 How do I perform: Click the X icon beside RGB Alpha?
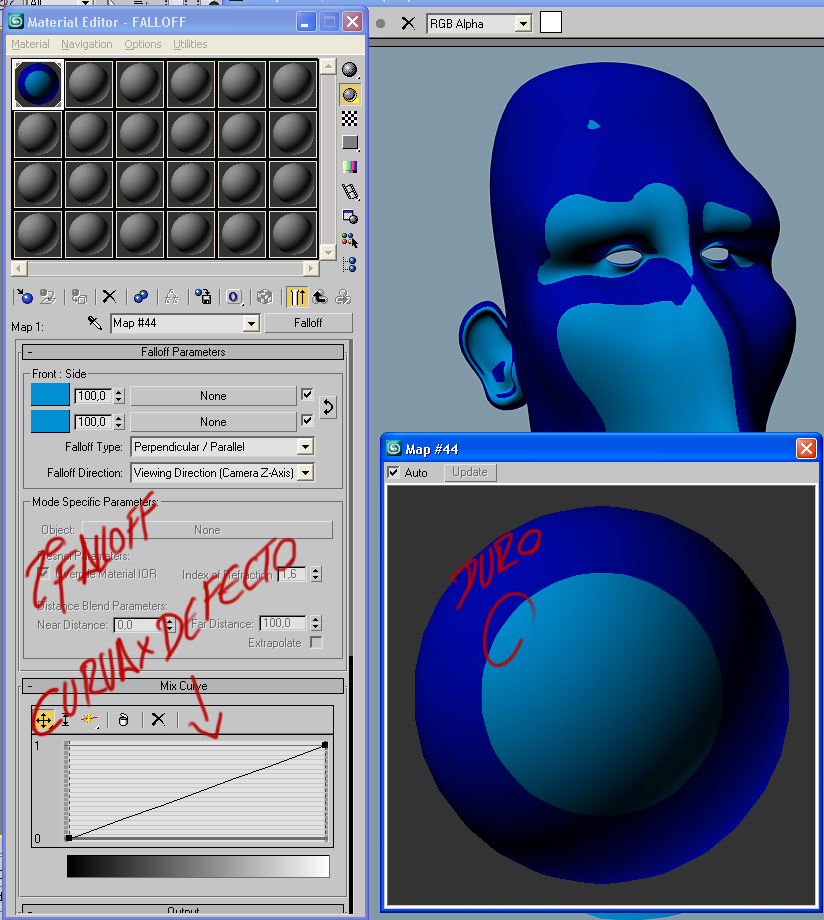tap(408, 23)
